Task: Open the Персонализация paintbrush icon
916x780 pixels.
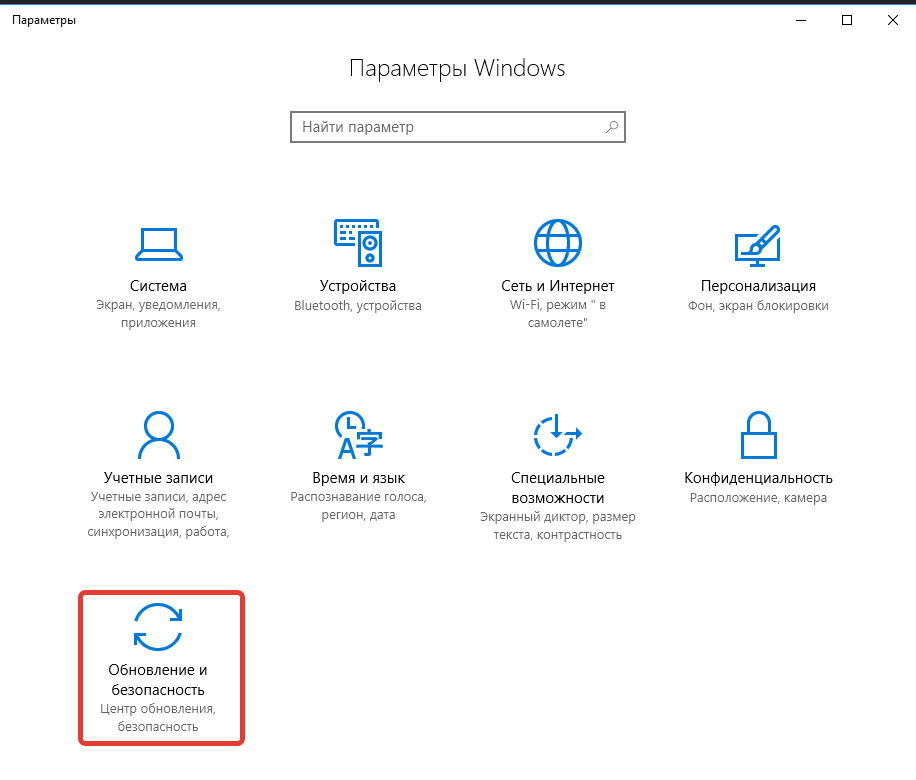Action: 758,245
